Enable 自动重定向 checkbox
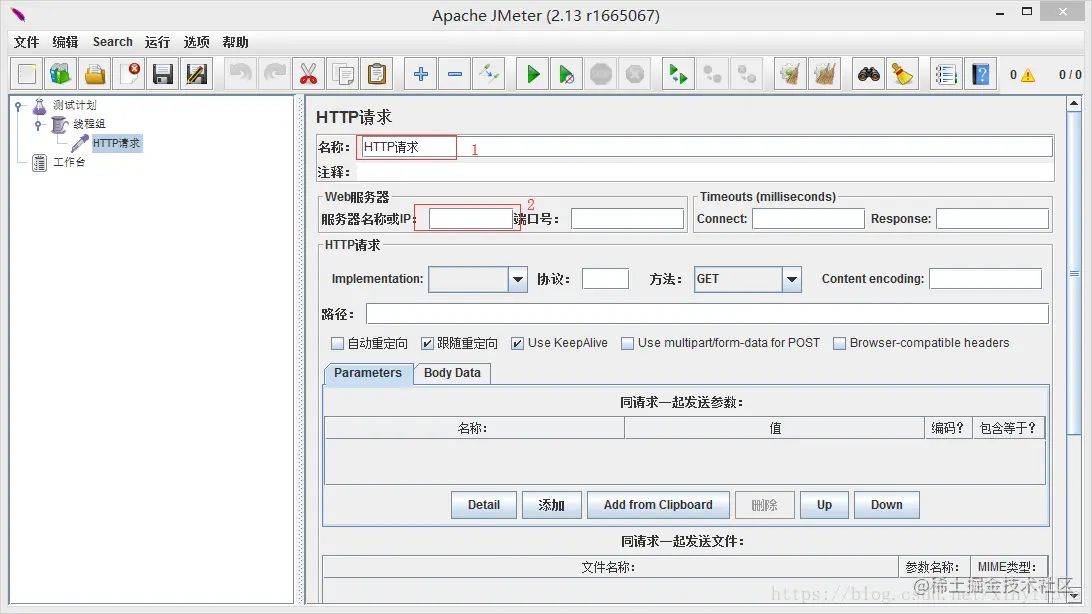This screenshot has width=1092, height=614. point(338,343)
